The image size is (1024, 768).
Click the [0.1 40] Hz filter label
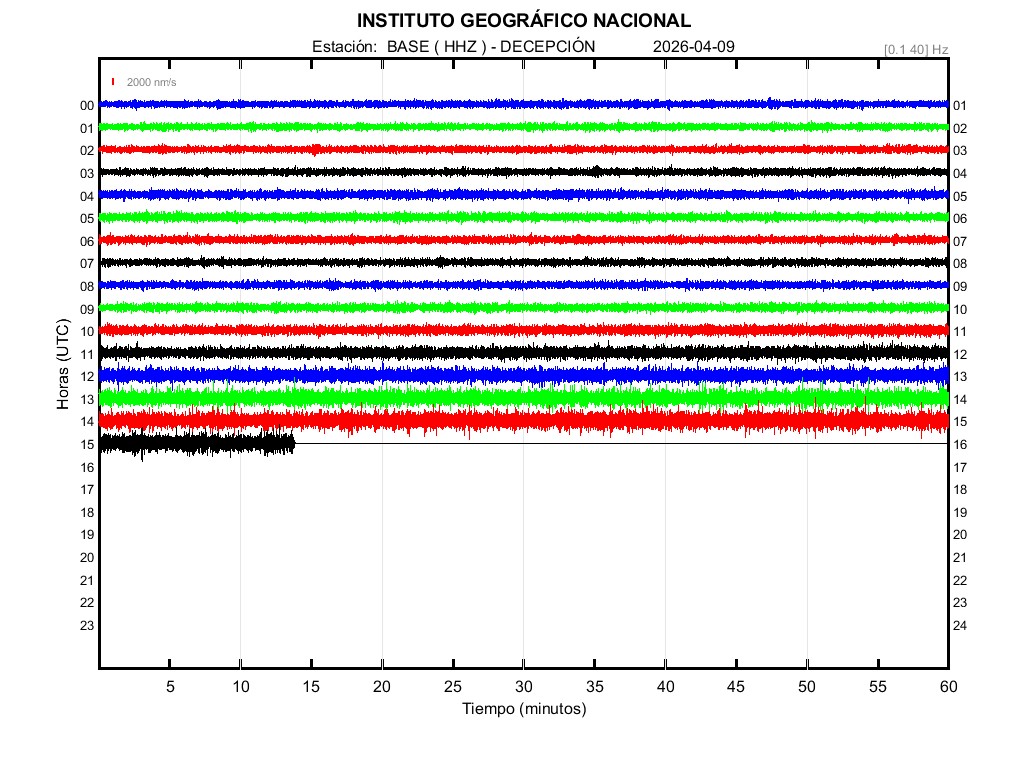[915, 49]
